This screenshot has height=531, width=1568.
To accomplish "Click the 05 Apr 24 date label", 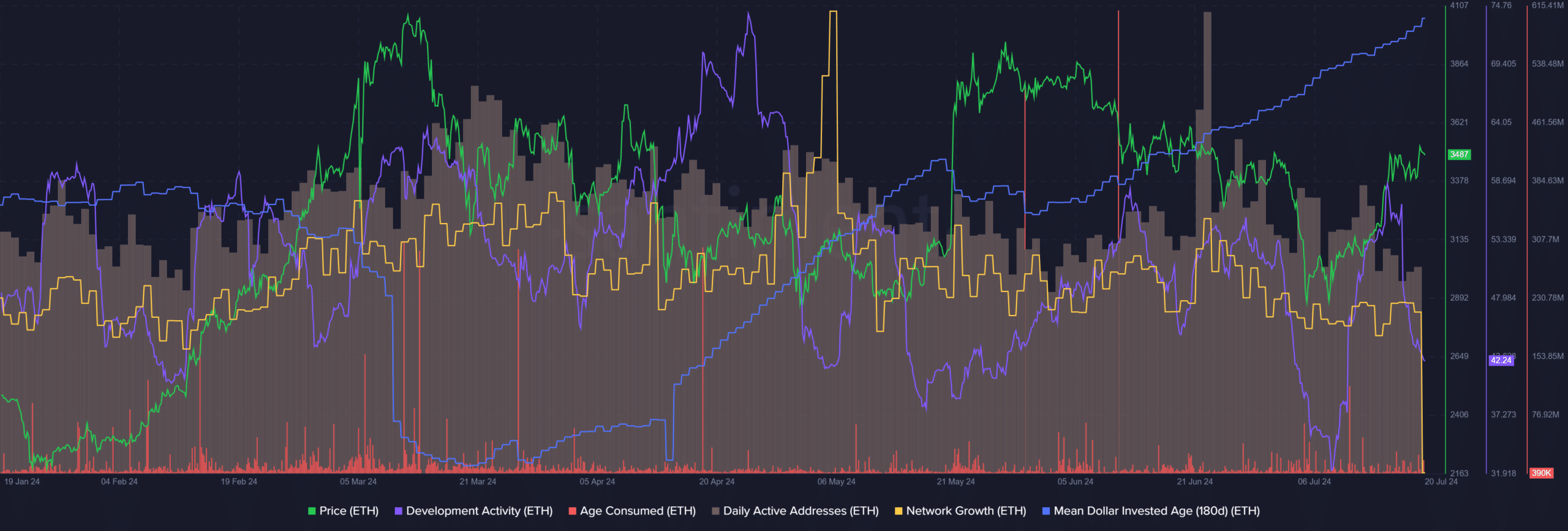I will tap(597, 481).
